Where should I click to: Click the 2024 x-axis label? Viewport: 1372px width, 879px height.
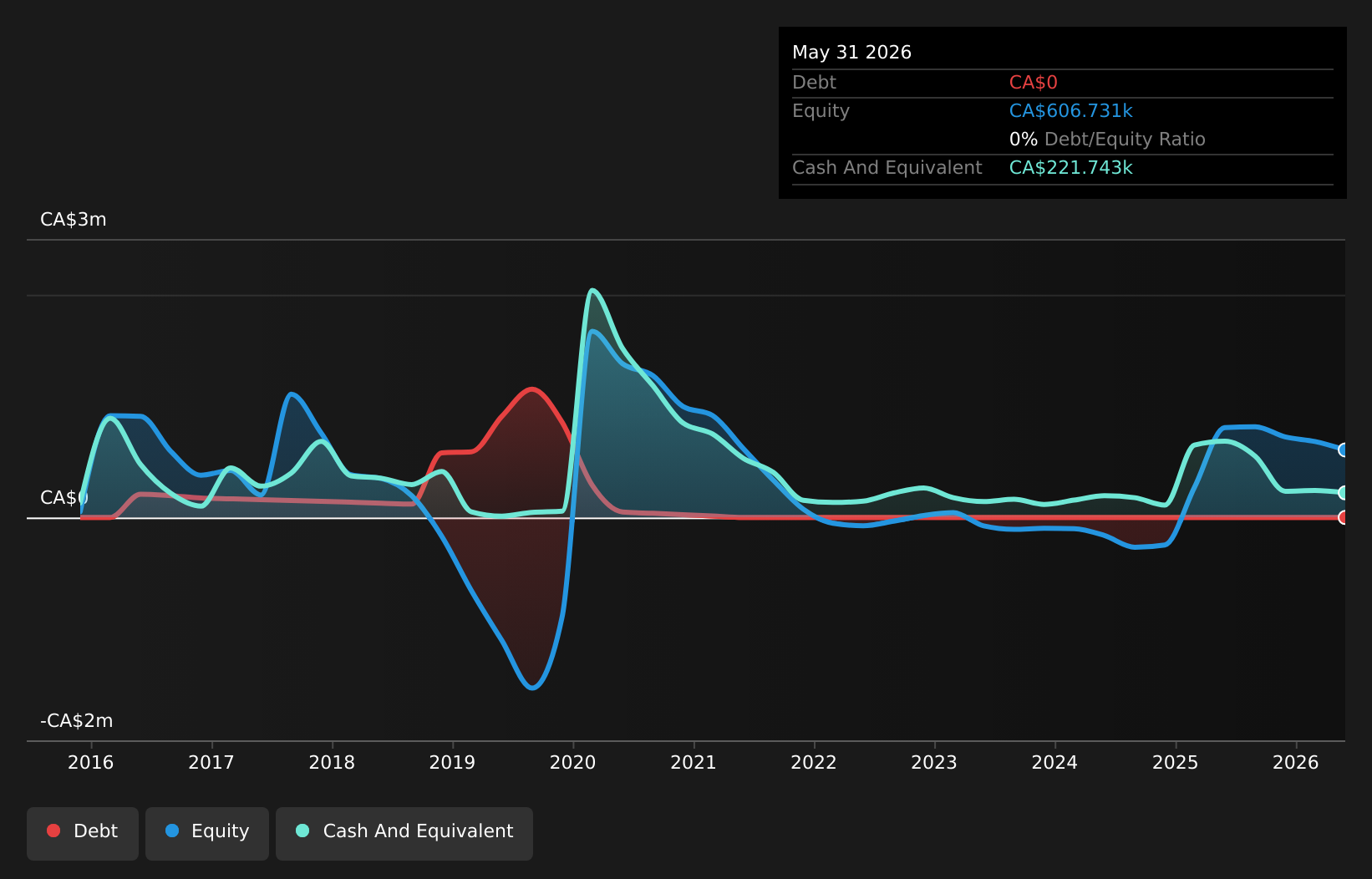1055,762
